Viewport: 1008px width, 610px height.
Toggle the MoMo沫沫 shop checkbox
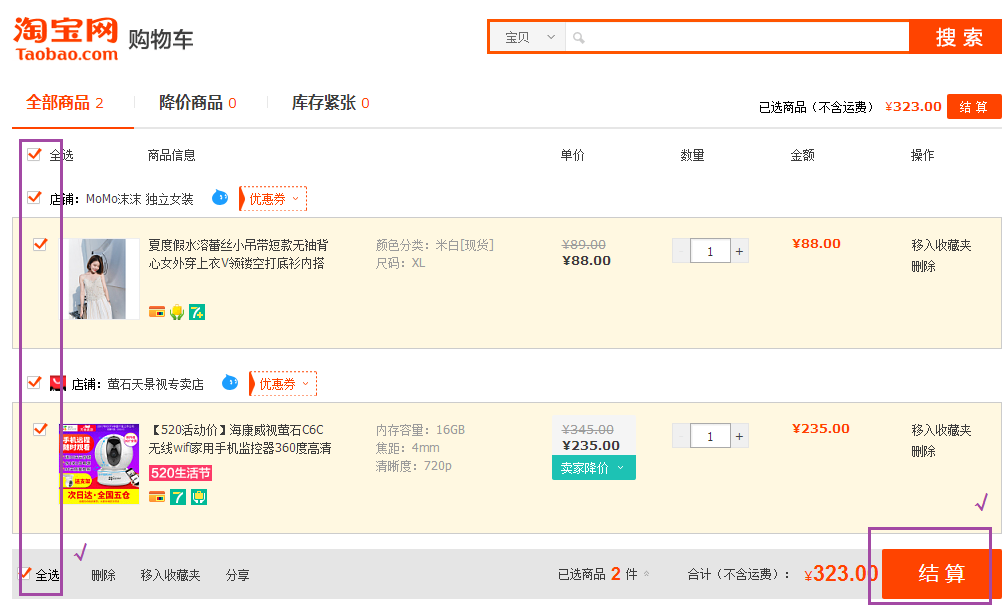pos(34,198)
